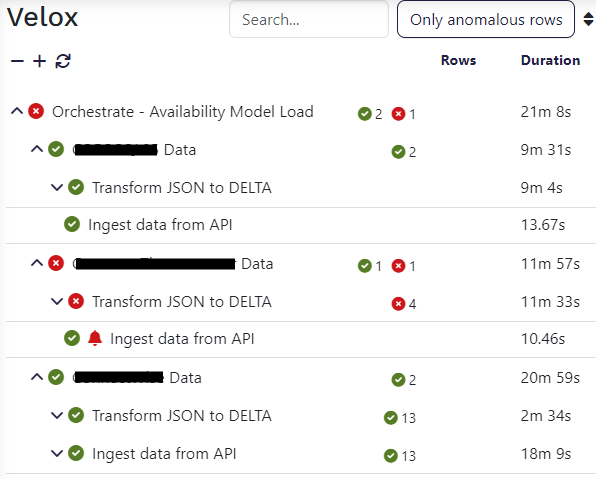Click success icon of 18m 9s Ingest row
The height and width of the screenshot is (479, 596).
76,453
